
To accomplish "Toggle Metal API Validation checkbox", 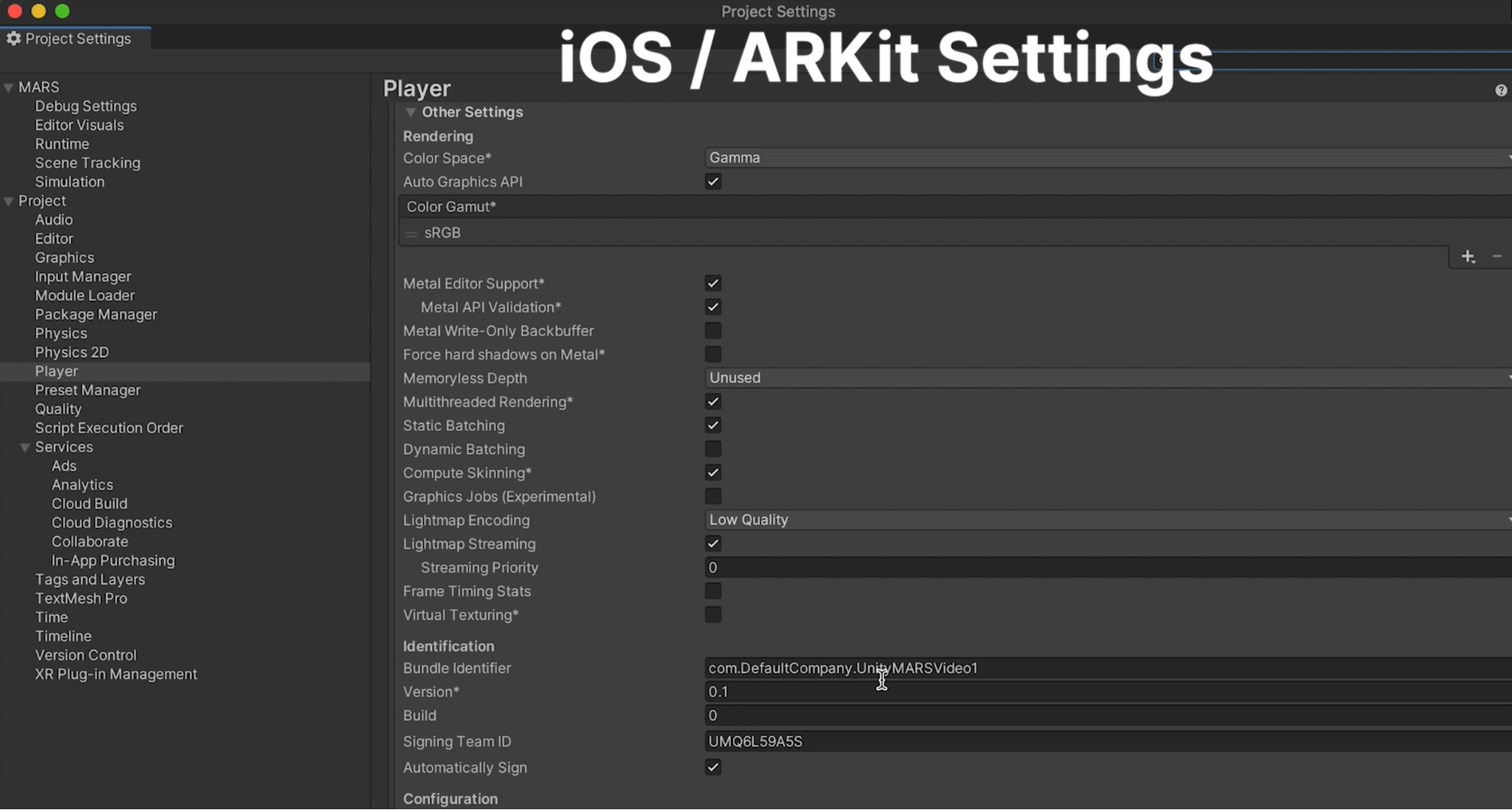I will 713,307.
